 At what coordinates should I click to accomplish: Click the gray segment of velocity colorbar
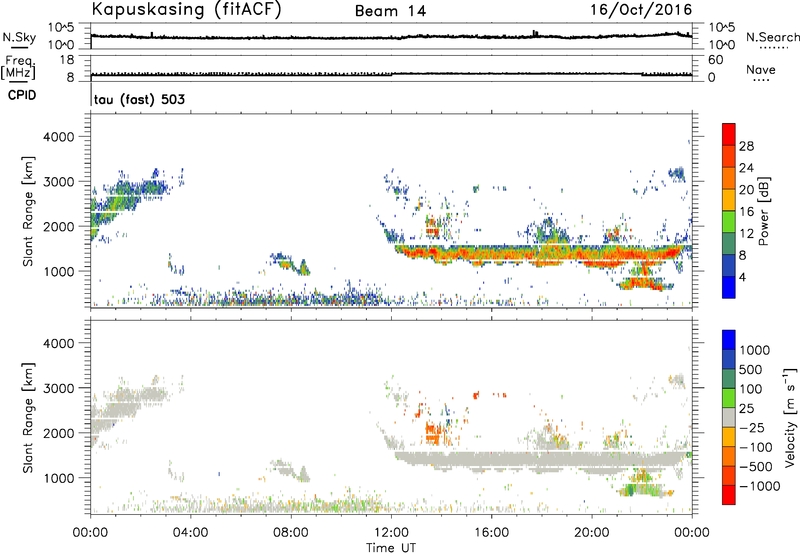[729, 418]
